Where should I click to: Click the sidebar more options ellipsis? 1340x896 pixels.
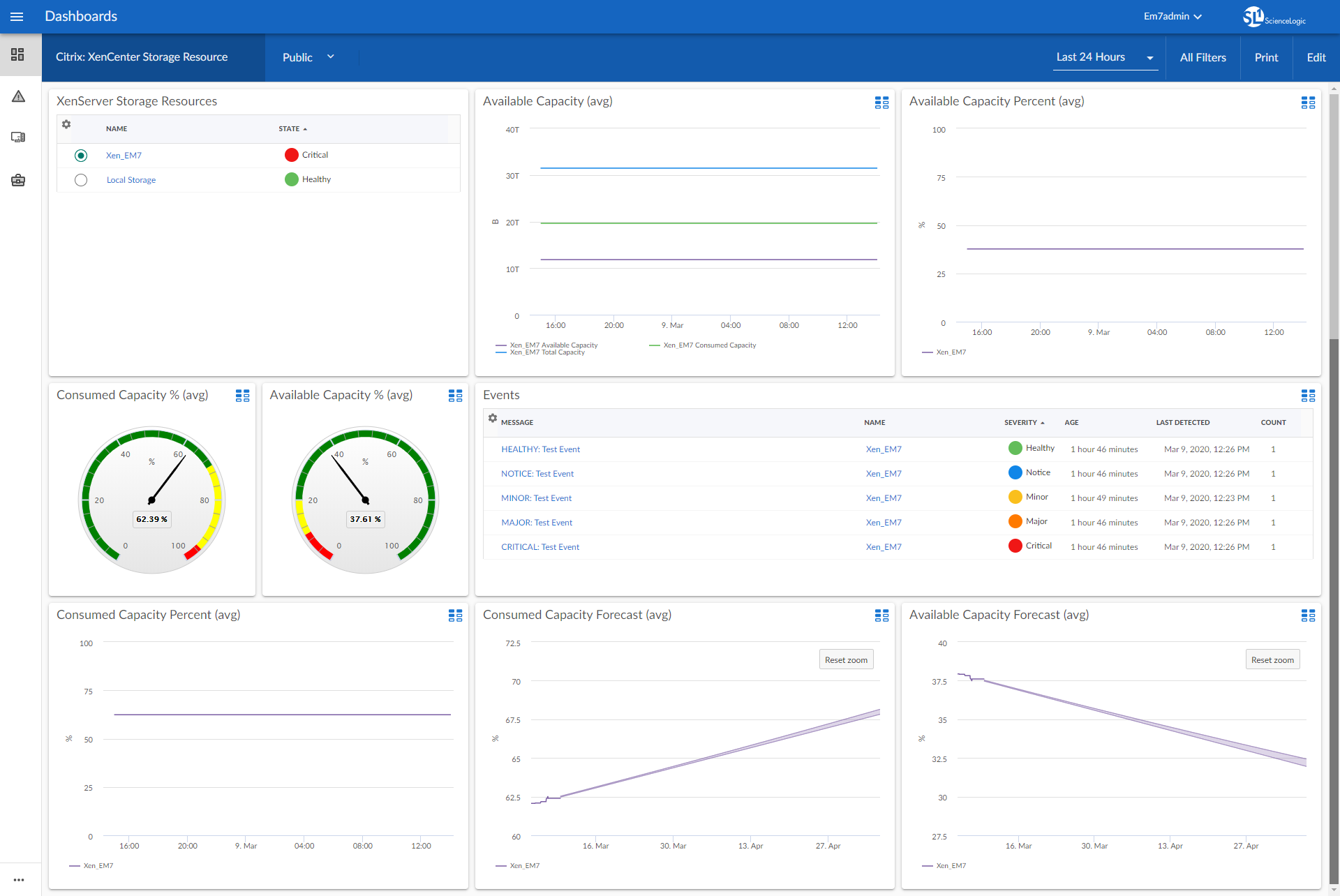tap(19, 880)
